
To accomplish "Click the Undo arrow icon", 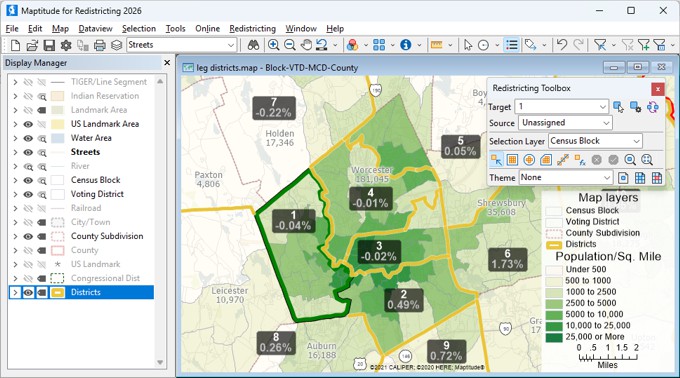I will coord(562,45).
